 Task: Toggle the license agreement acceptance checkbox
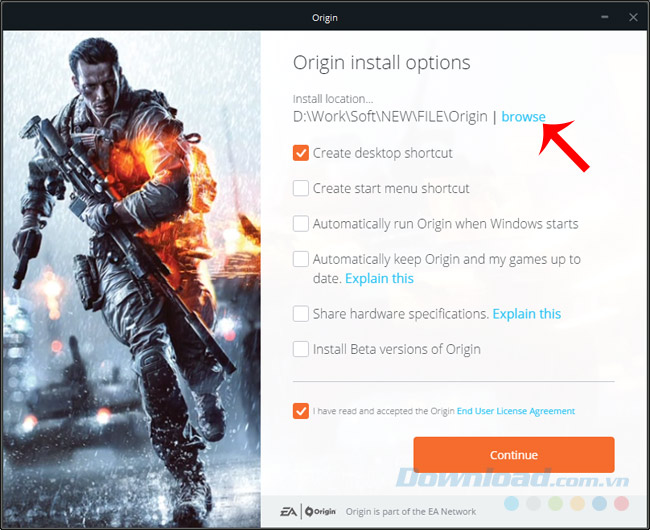coord(301,411)
